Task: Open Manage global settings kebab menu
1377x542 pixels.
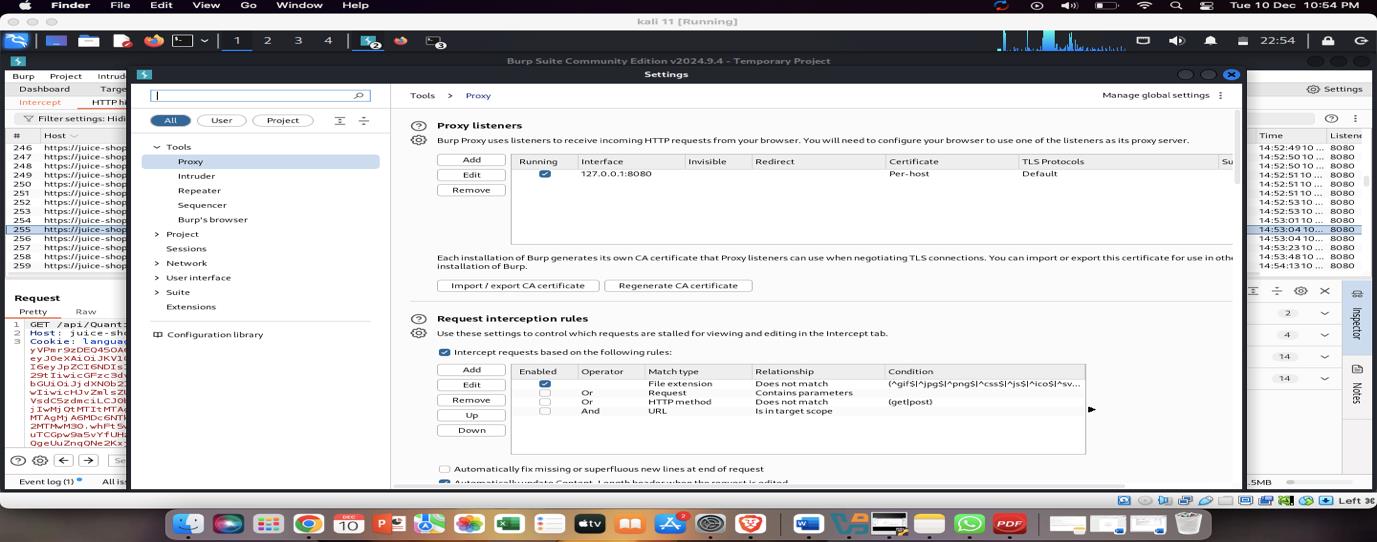Action: [x=1220, y=95]
